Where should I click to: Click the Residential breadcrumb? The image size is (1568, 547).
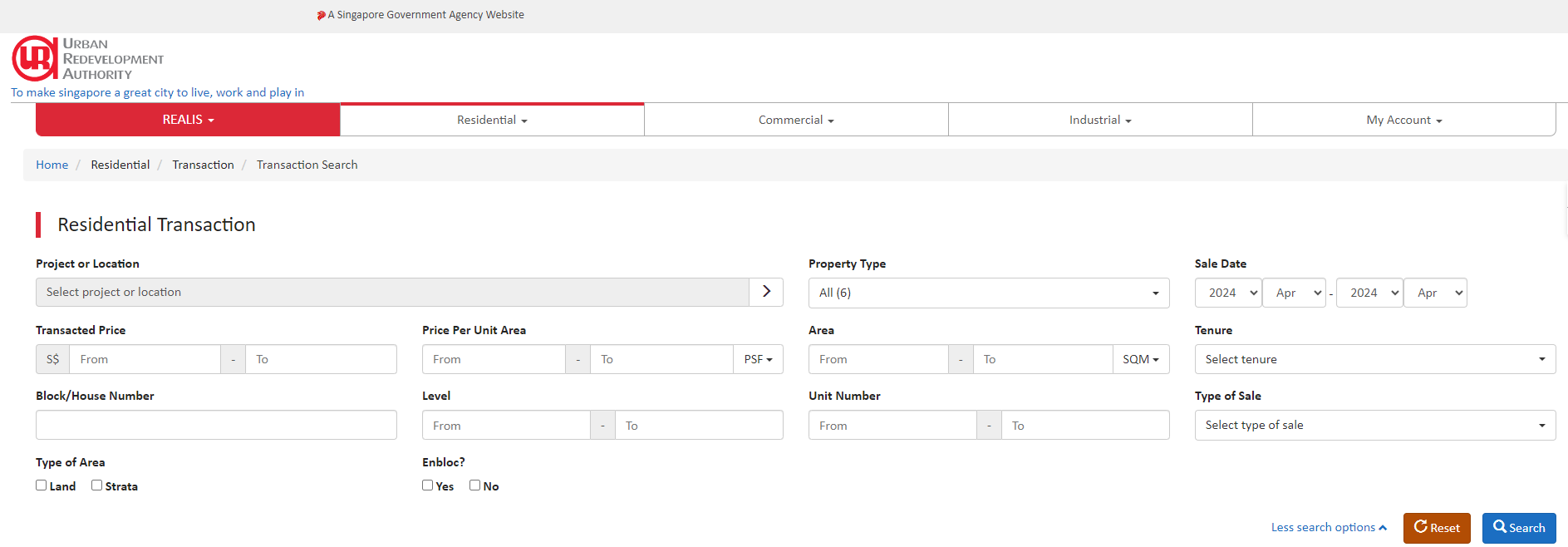click(x=120, y=165)
